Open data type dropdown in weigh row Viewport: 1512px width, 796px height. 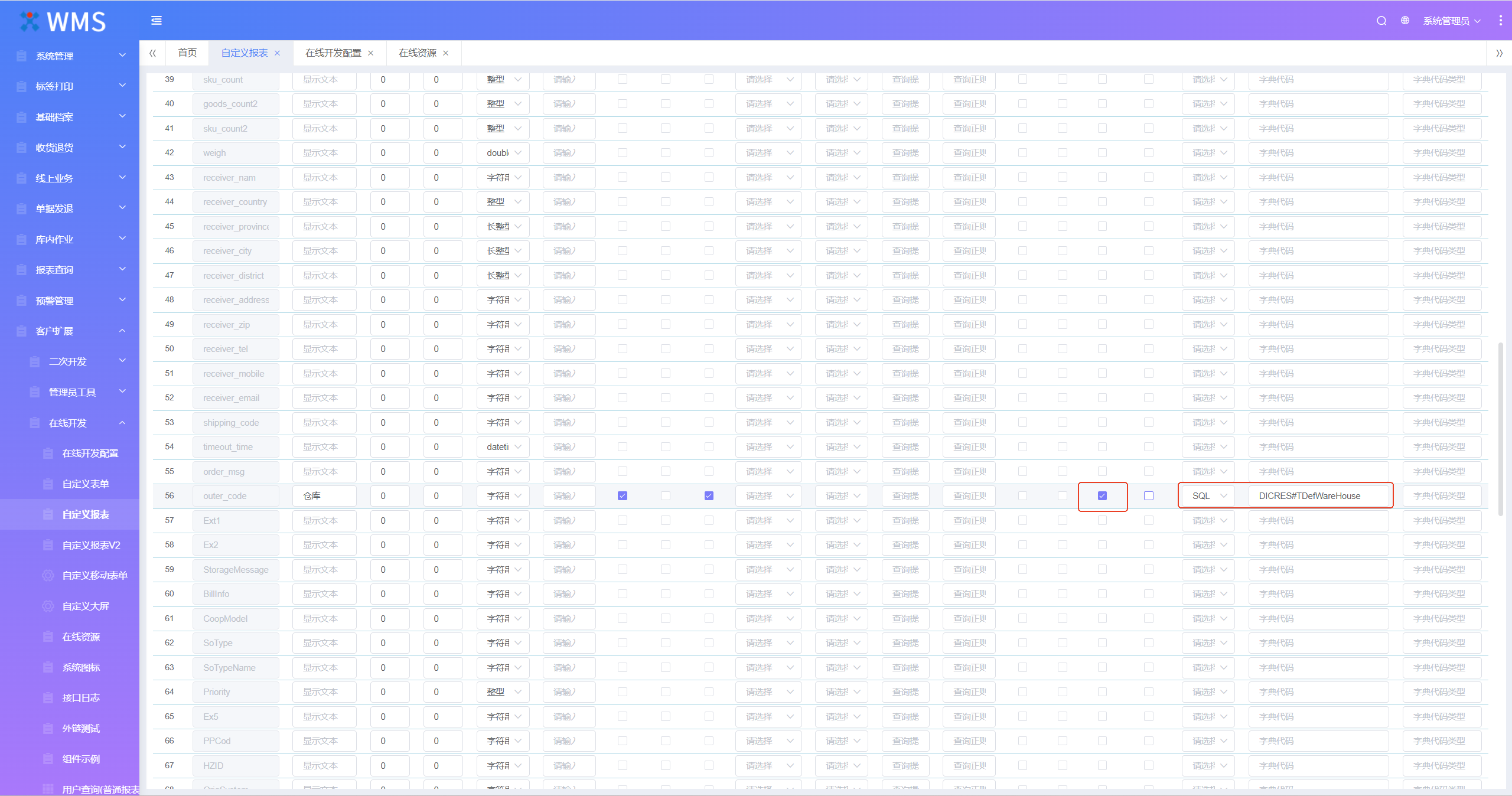pos(503,153)
